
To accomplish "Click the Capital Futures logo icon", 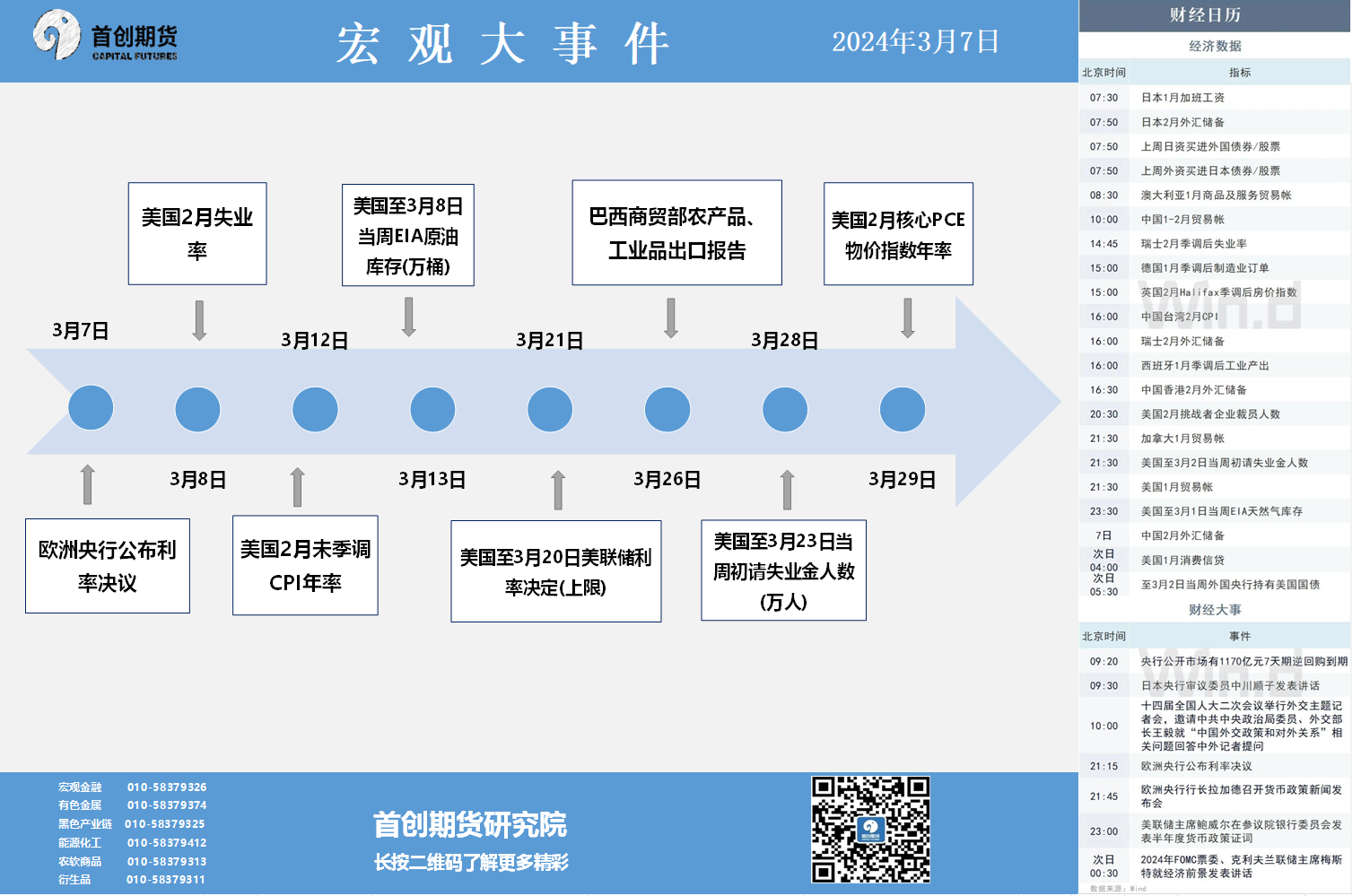I will [x=57, y=35].
